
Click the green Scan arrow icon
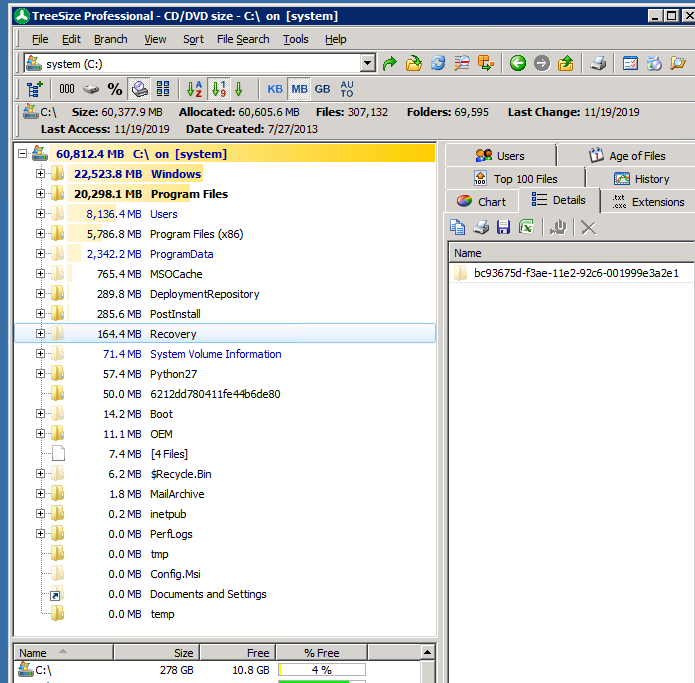tap(390, 63)
